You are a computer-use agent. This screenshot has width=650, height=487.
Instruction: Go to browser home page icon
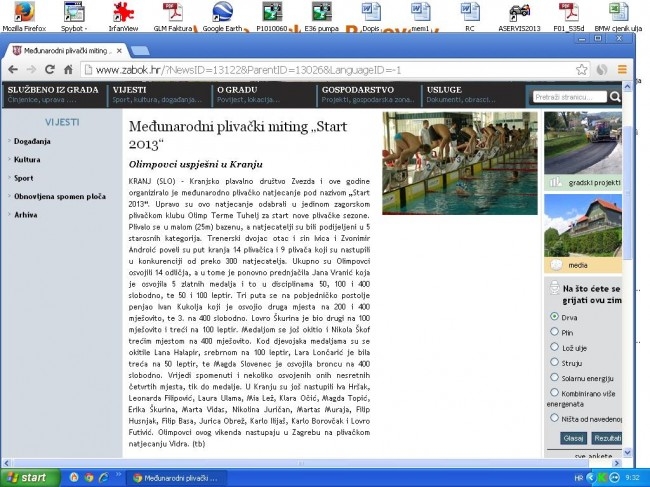pos(68,70)
